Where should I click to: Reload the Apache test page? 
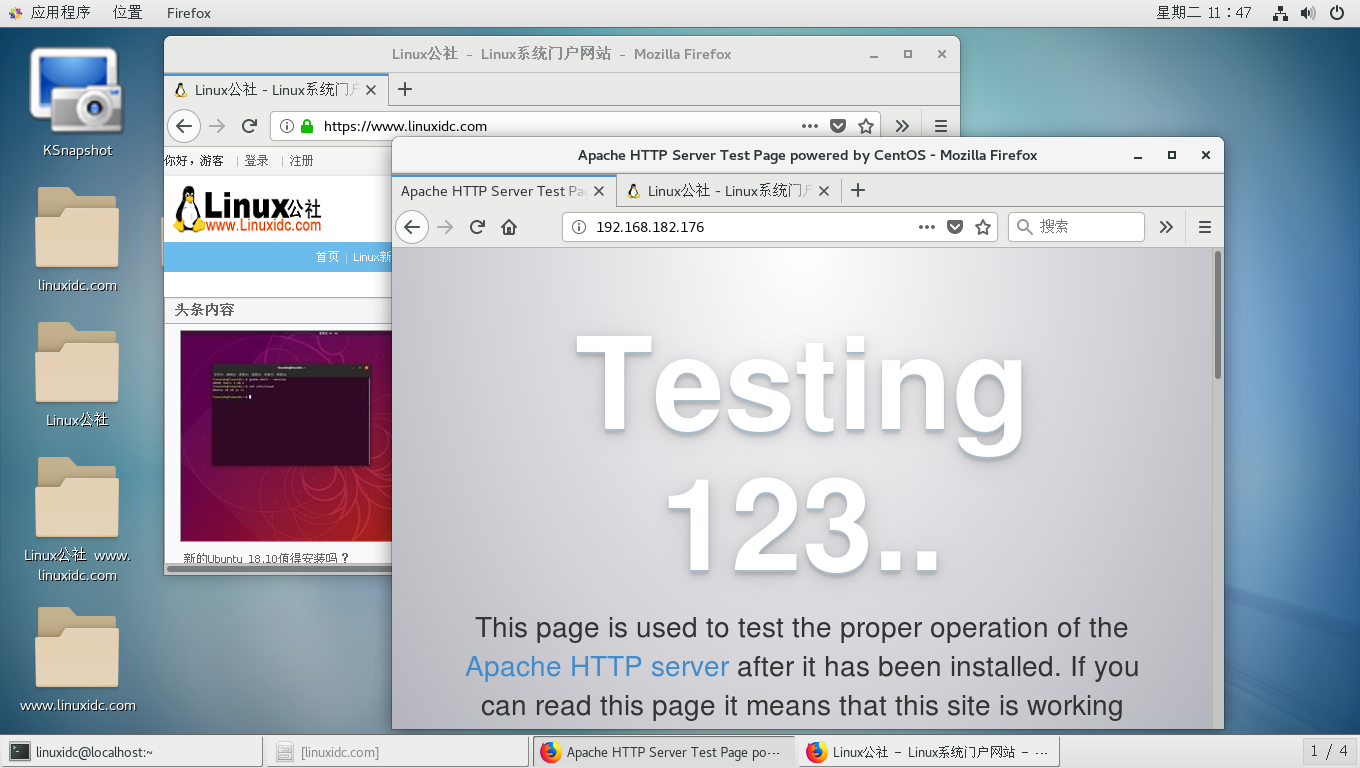click(x=477, y=227)
